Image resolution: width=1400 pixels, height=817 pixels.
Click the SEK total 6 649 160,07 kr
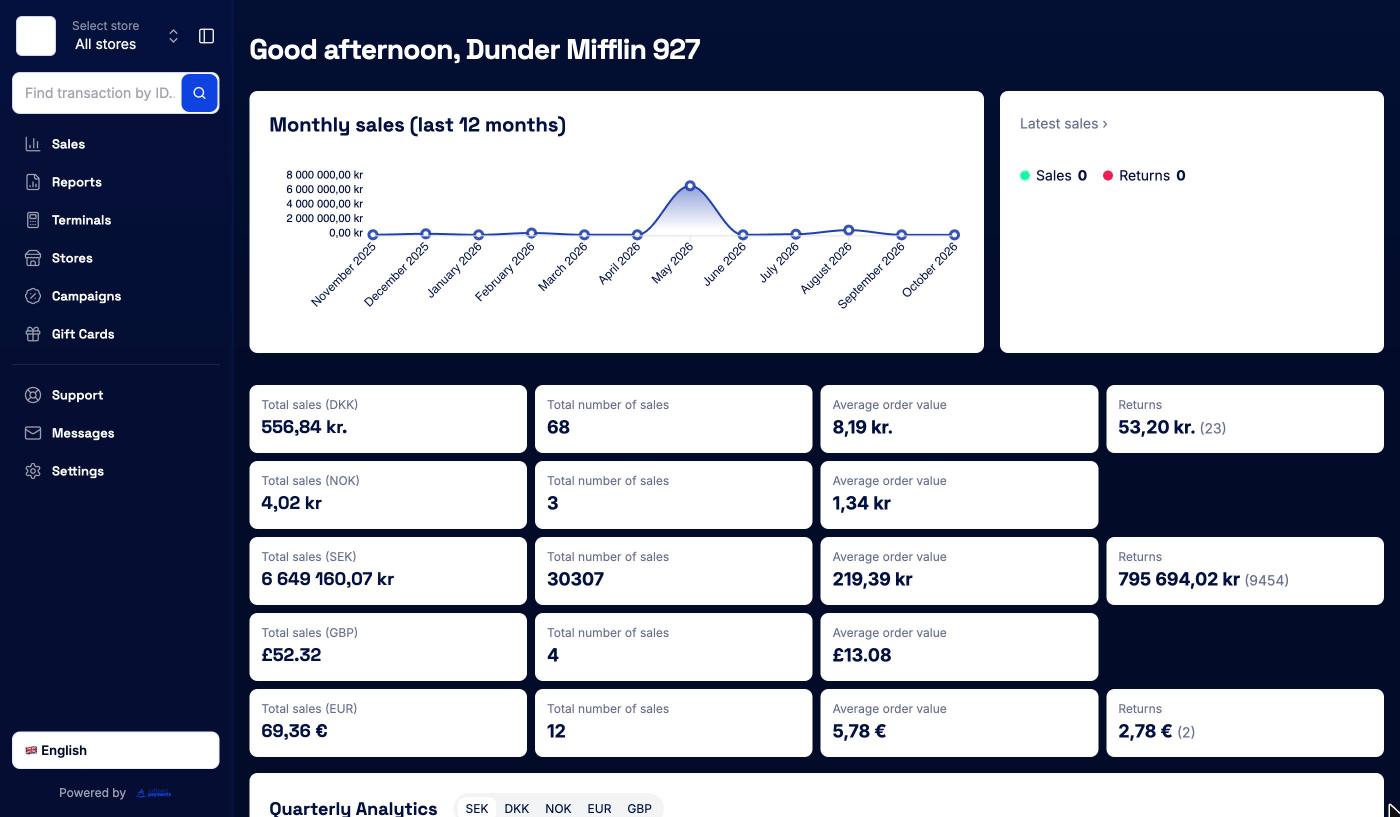tap(328, 579)
